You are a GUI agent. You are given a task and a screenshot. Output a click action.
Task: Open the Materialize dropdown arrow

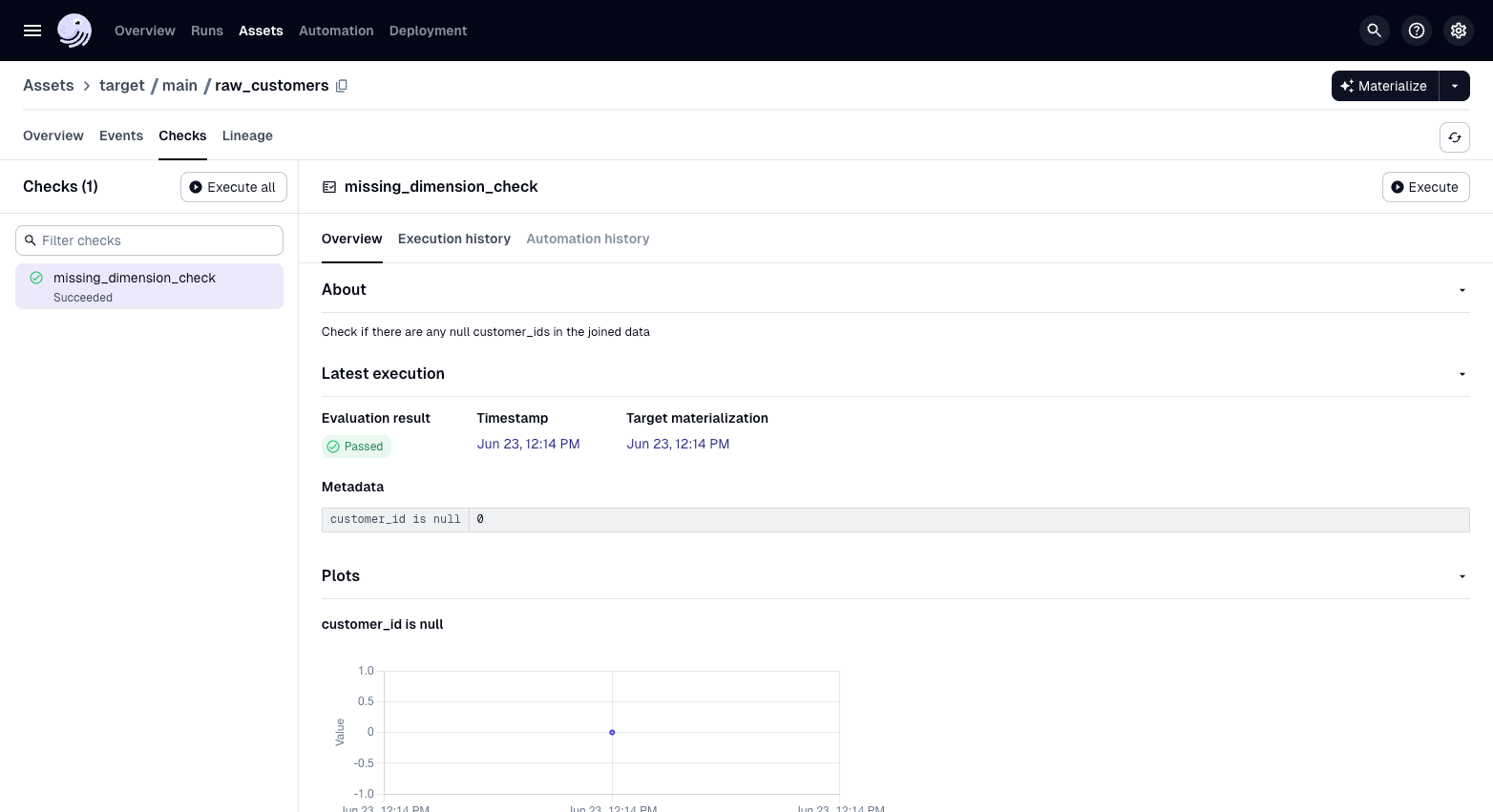tap(1454, 86)
